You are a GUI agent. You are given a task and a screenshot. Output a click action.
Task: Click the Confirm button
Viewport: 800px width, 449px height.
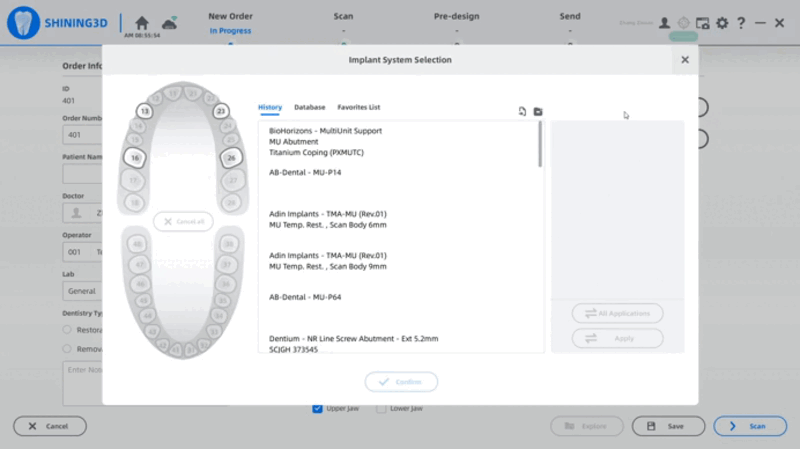click(x=401, y=382)
